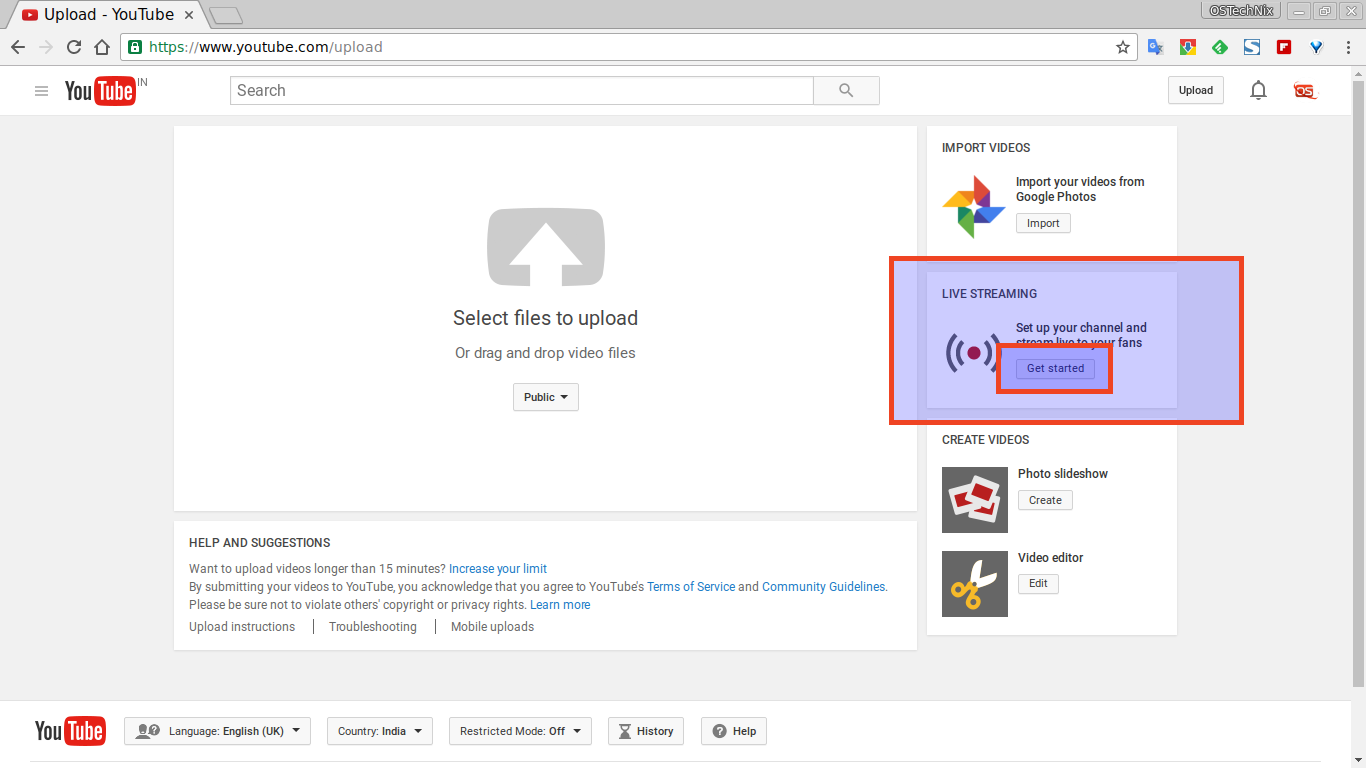Image resolution: width=1366 pixels, height=768 pixels.
Task: Click the Mobile uploads link
Action: click(492, 627)
